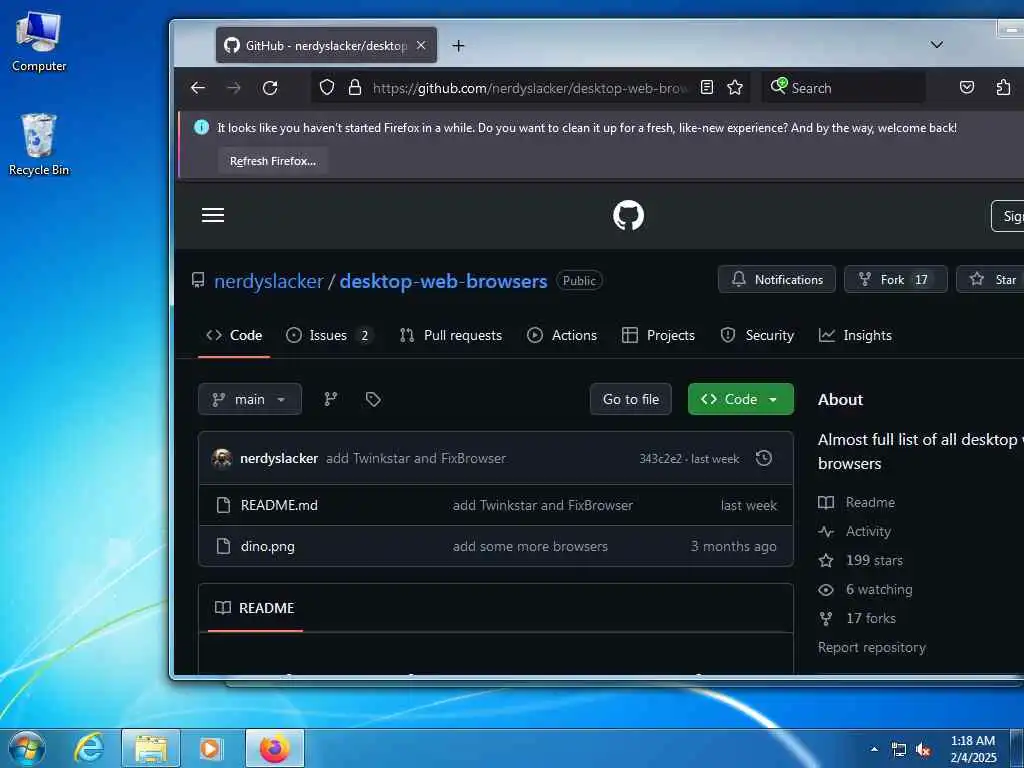
Task: Open the Firefox extensions puzzle icon
Action: tap(1003, 88)
